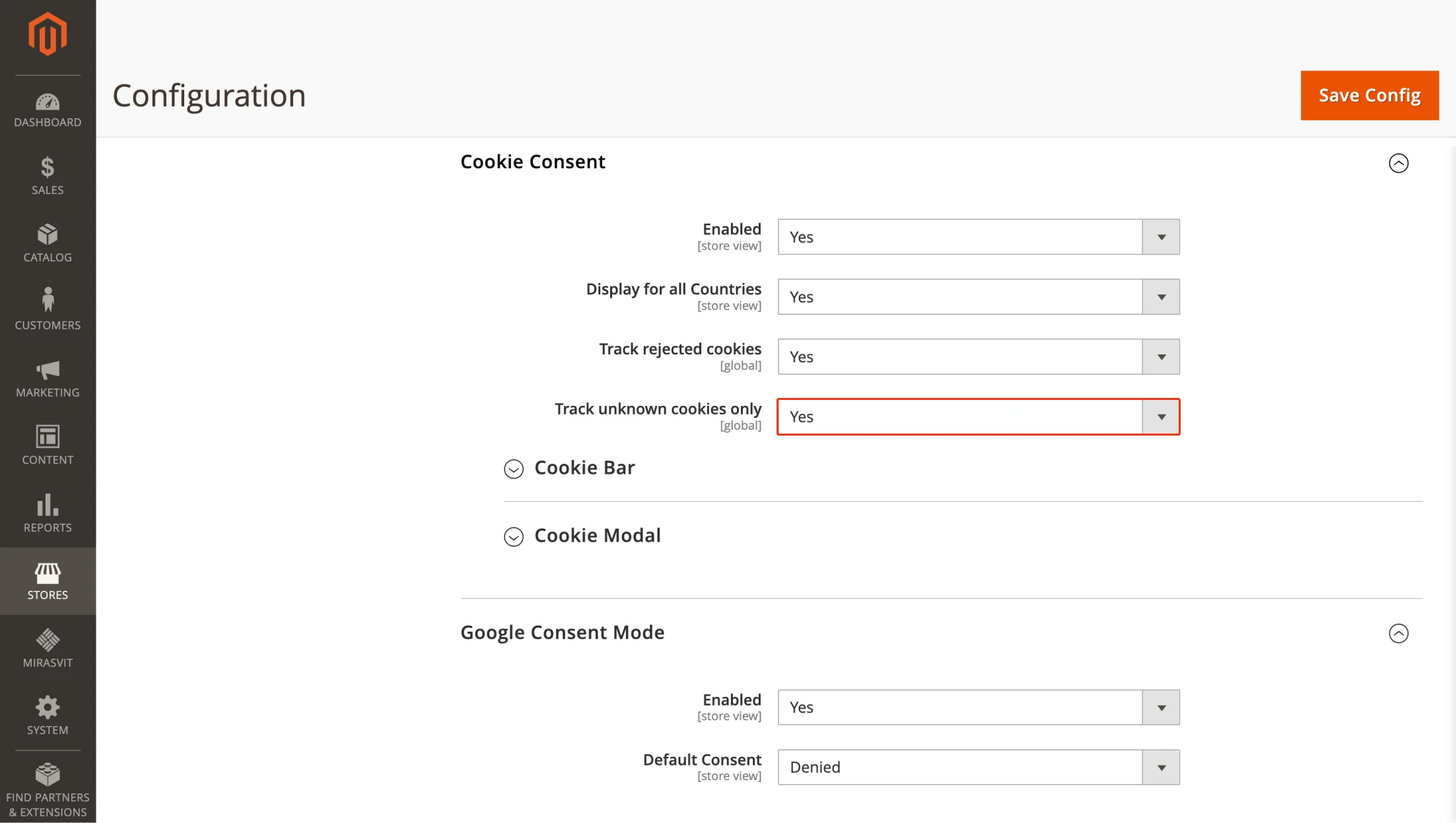Collapse the Cookie Consent section
The image size is (1456, 823).
[x=1398, y=163]
